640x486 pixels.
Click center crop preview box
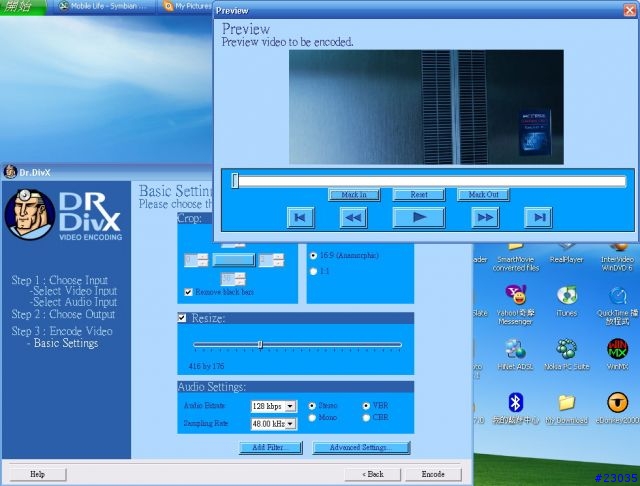point(233,260)
